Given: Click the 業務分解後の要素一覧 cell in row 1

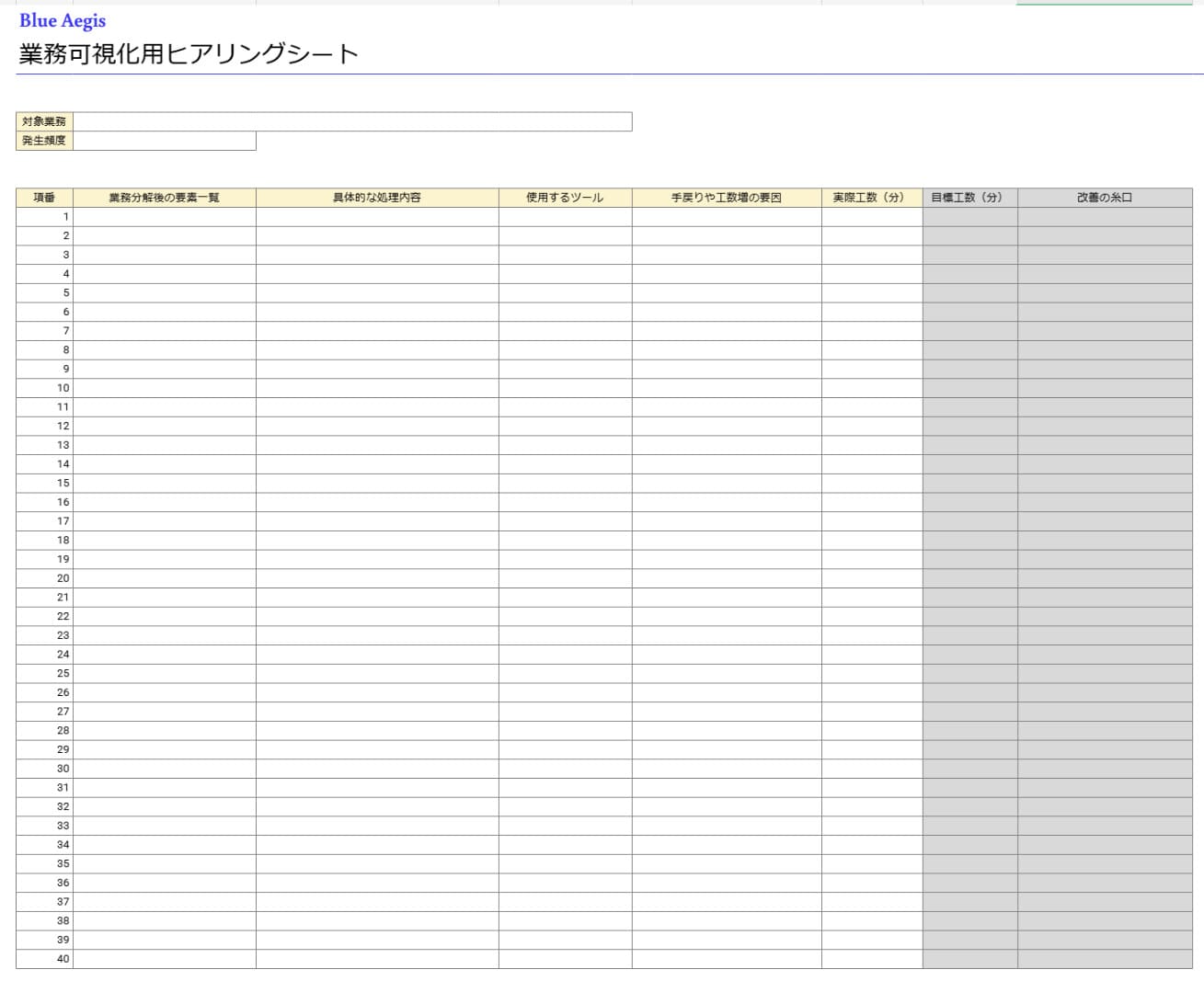Looking at the screenshot, I should click(164, 217).
